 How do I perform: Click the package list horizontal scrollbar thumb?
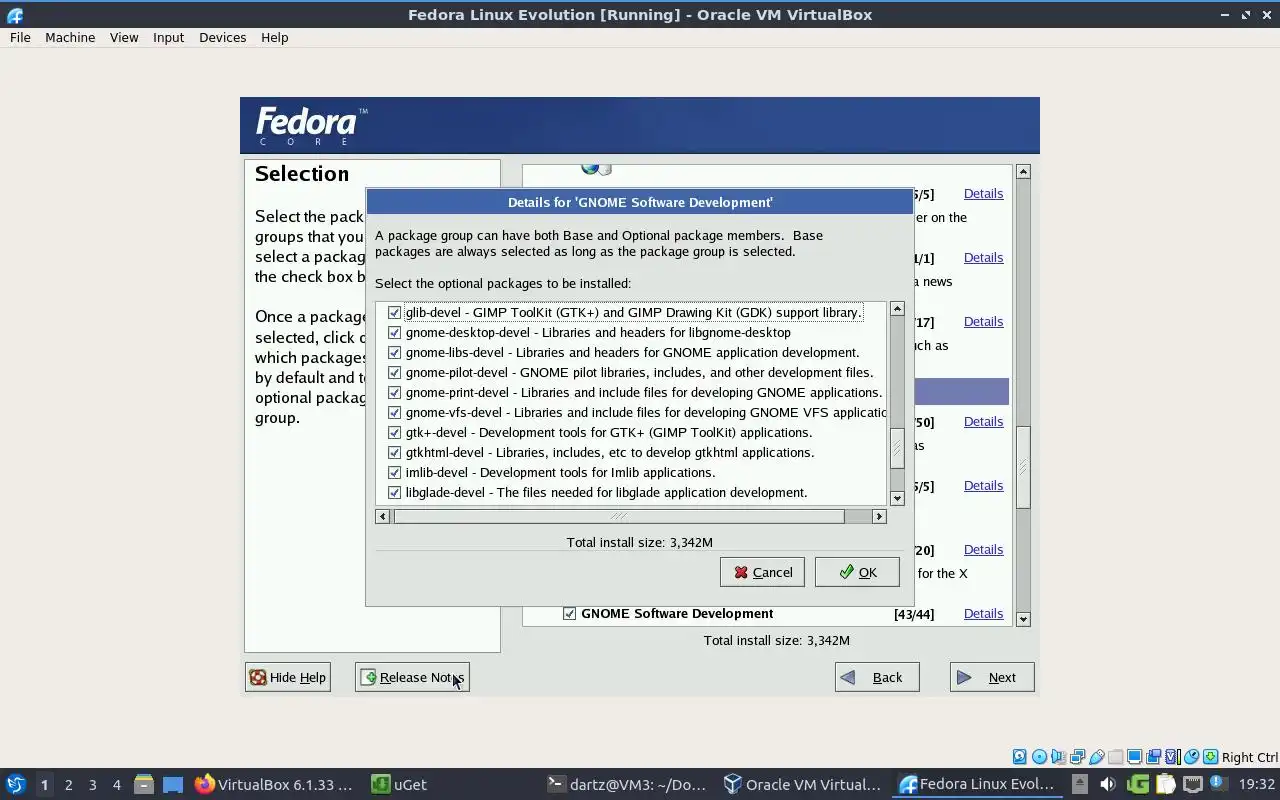click(x=619, y=516)
